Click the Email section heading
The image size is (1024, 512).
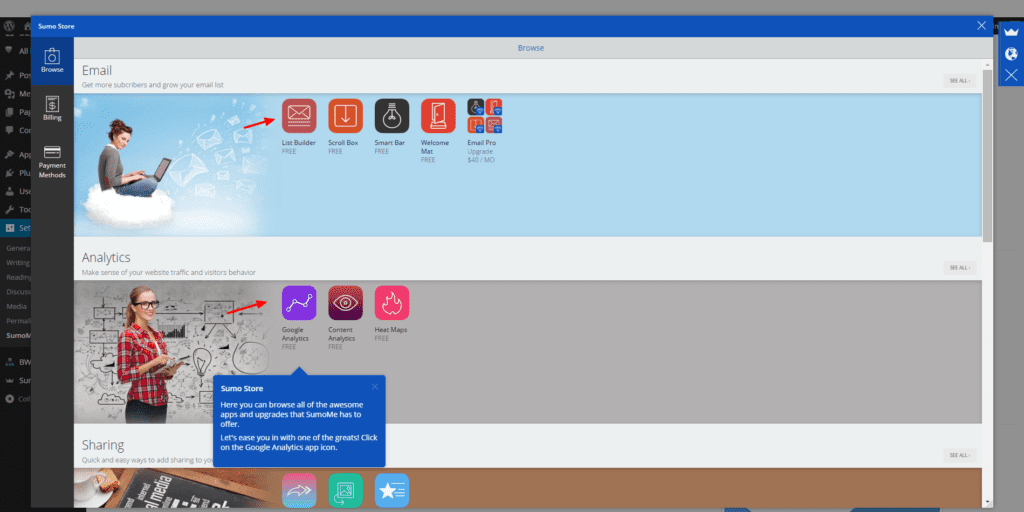97,71
